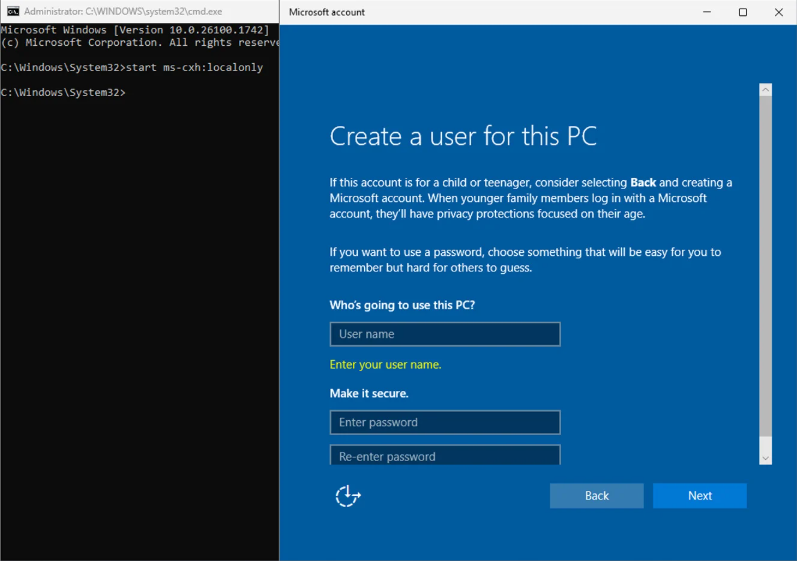The width and height of the screenshot is (797, 561).
Task: Click the cmd.exe icon in title bar
Action: click(12, 11)
